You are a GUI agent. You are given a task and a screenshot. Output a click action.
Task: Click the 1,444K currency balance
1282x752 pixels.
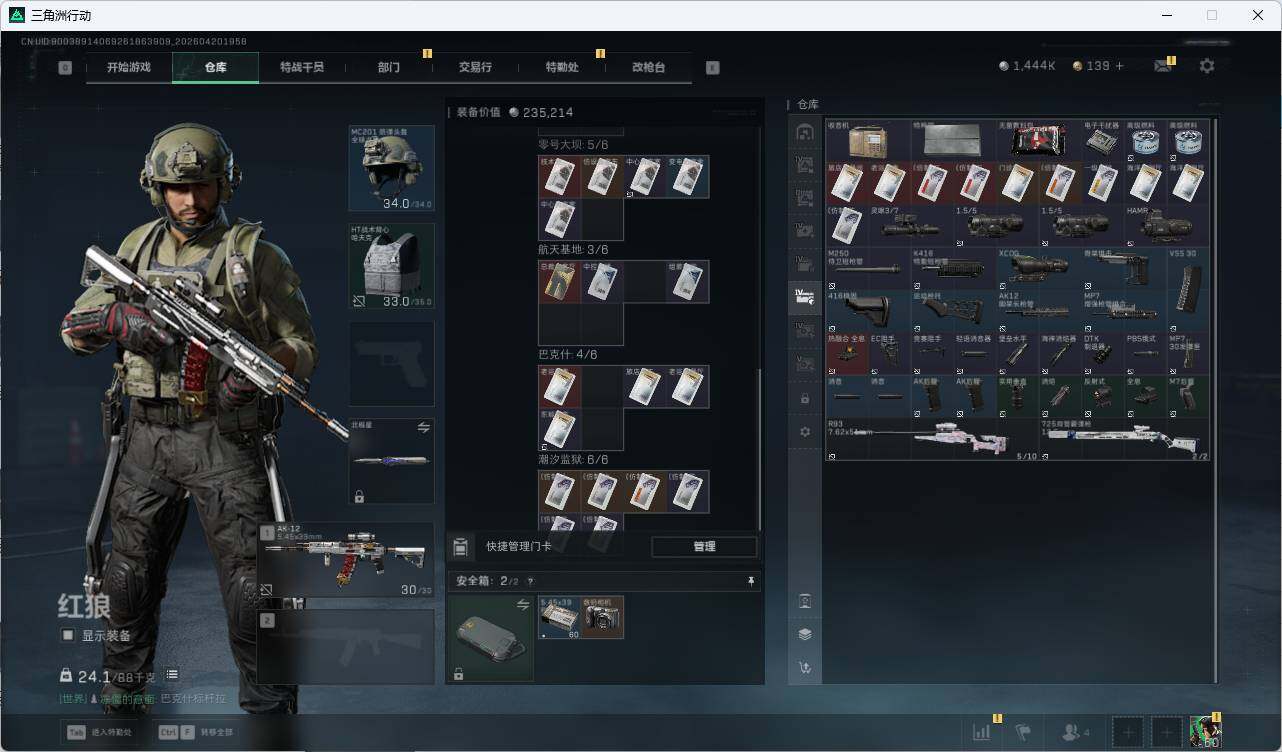(x=1027, y=66)
